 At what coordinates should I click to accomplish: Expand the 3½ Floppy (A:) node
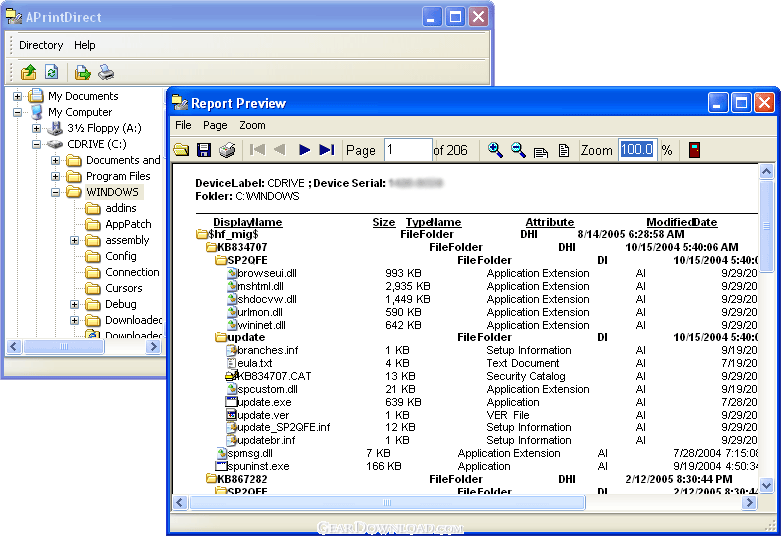pyautogui.click(x=36, y=128)
